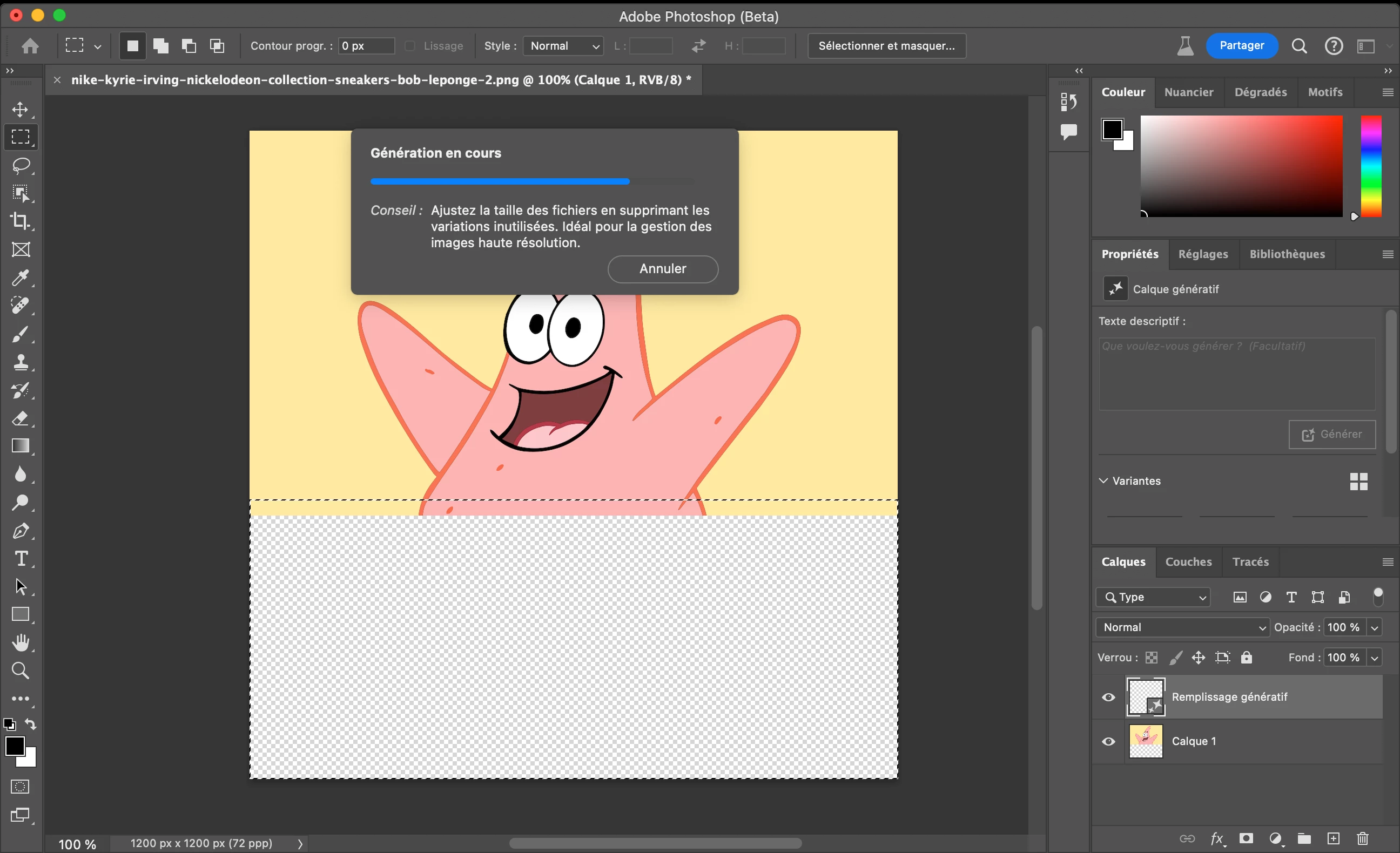Switch to the Couches tab
This screenshot has width=1400, height=853.
click(1188, 561)
